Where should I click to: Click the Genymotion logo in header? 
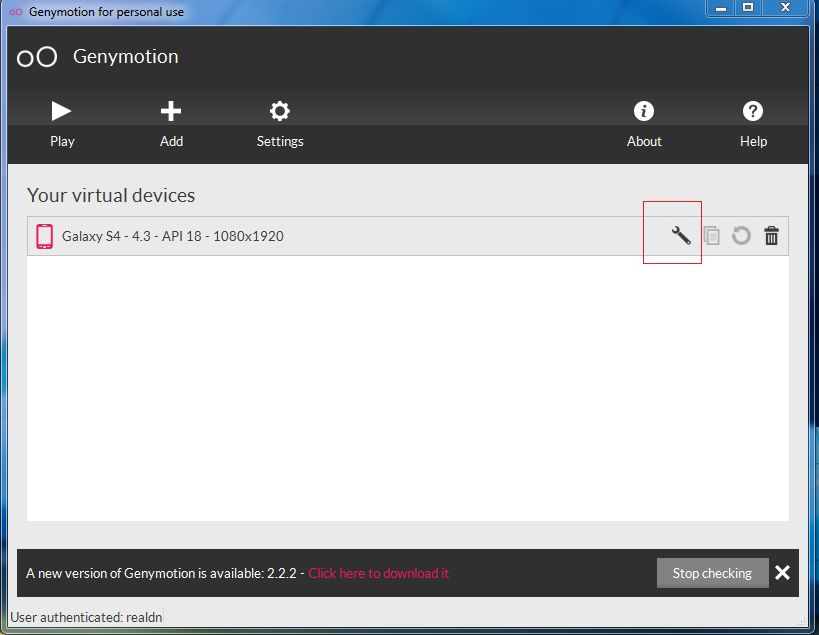tap(37, 57)
